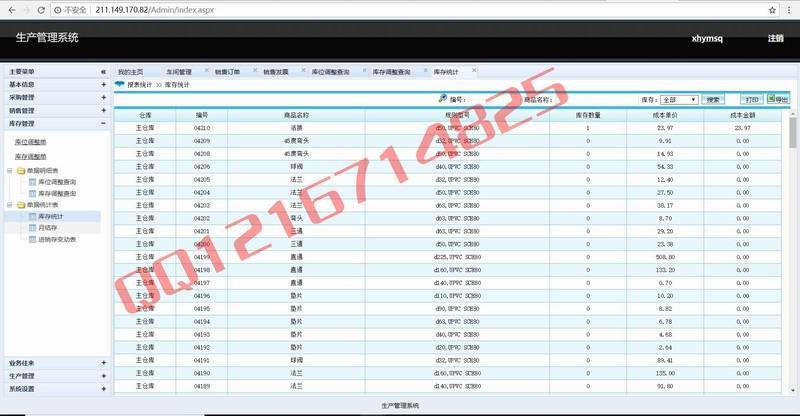Open the 库存调整单 link in the sidebar
The image size is (800, 416).
point(30,157)
